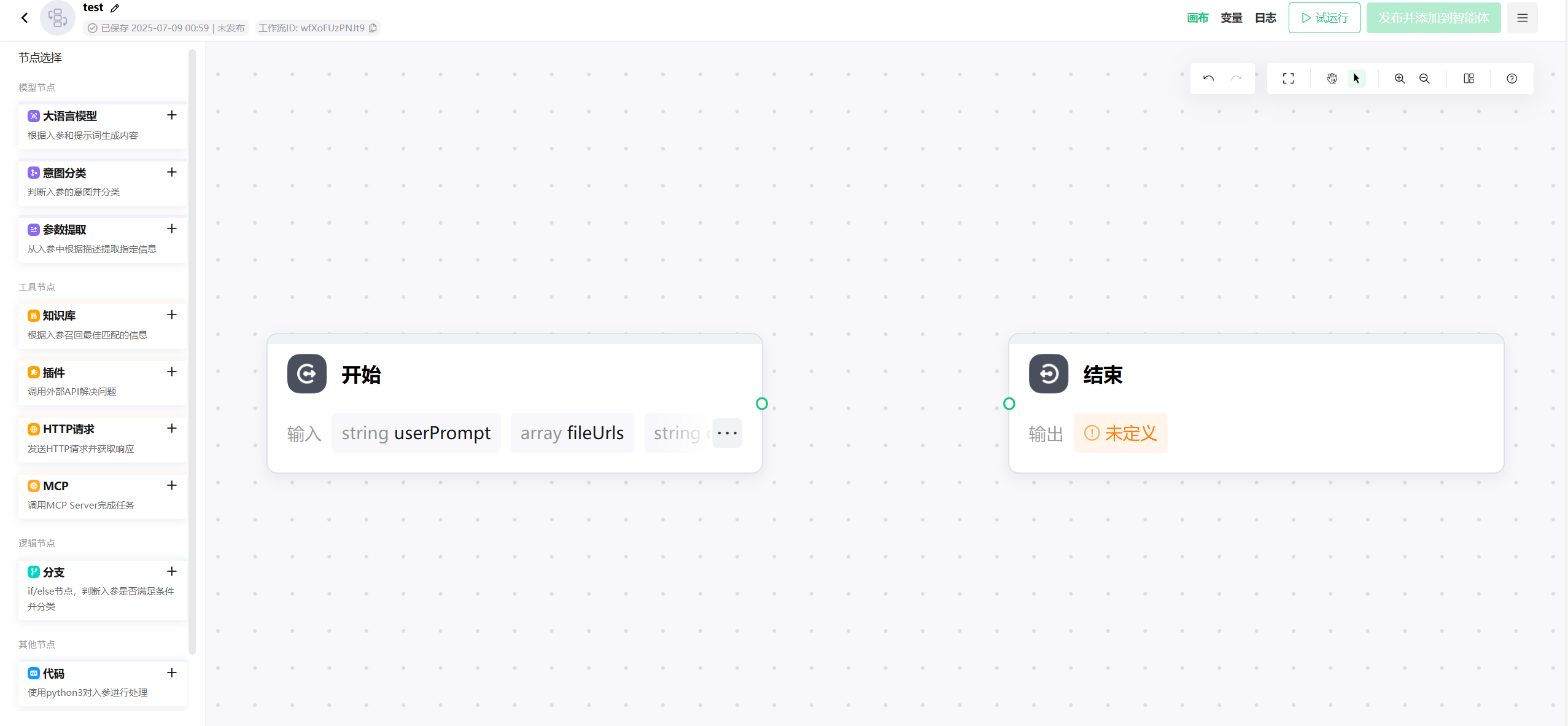Screen dimensions: 1568x726
Task: Select the 知识库 node card title
Action: [x=59, y=316]
